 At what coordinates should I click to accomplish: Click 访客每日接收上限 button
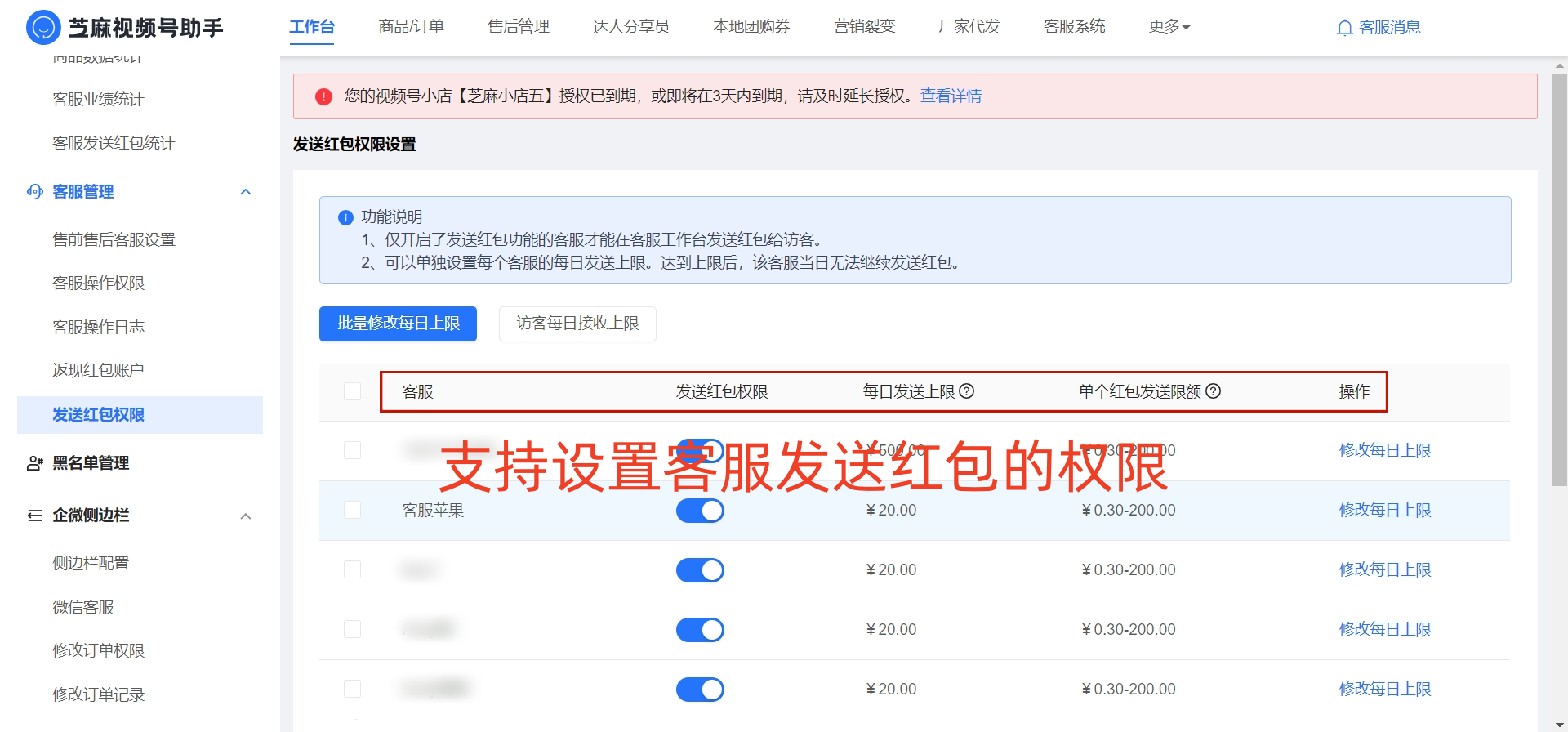[577, 324]
